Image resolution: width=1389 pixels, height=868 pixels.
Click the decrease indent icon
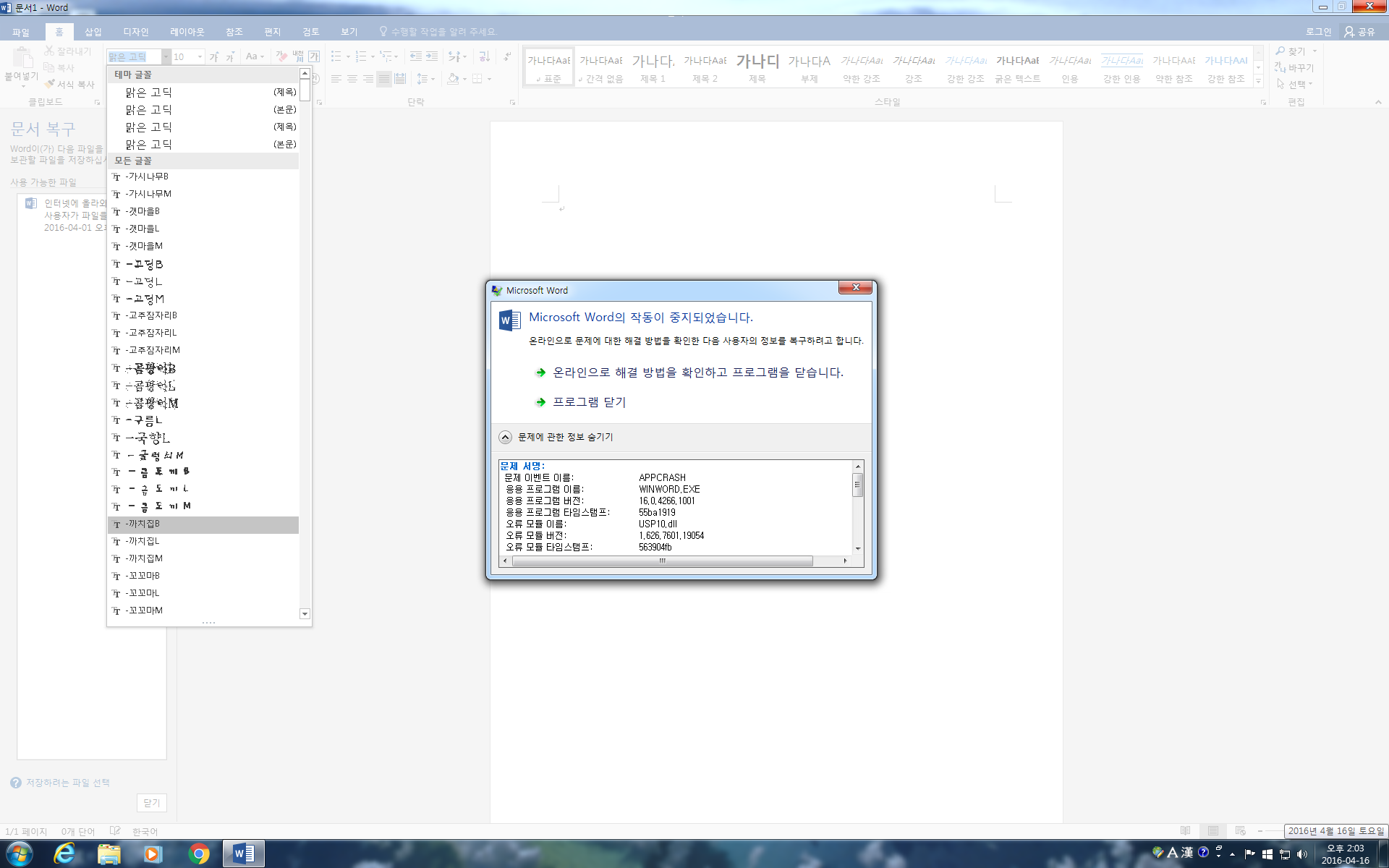415,56
